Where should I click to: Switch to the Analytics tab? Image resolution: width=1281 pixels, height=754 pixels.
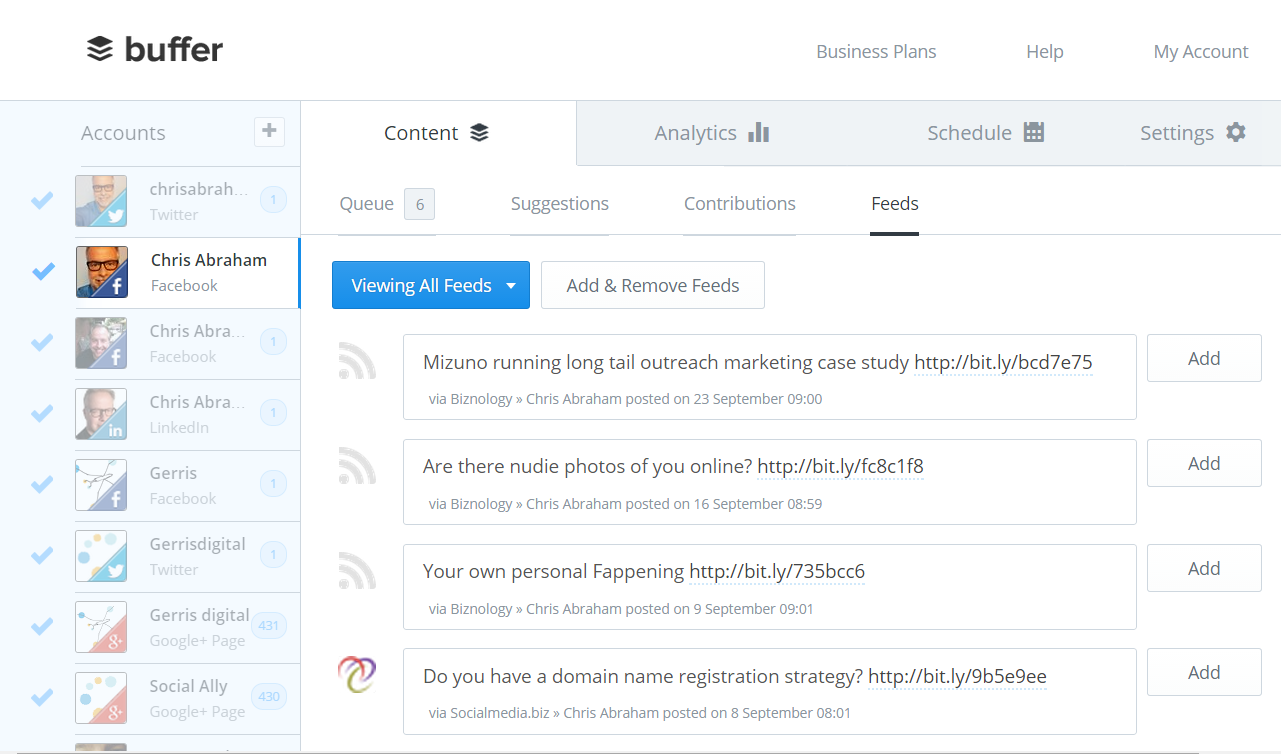[711, 133]
